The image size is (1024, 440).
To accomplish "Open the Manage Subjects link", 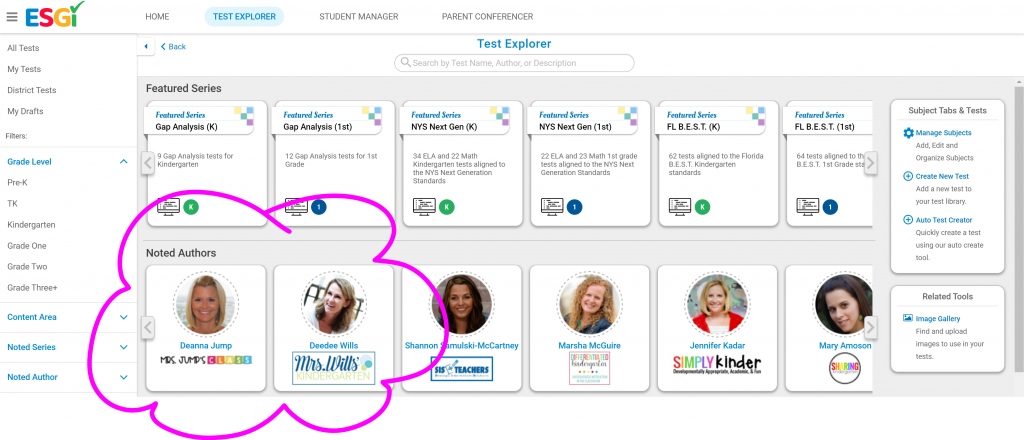I will coord(943,133).
